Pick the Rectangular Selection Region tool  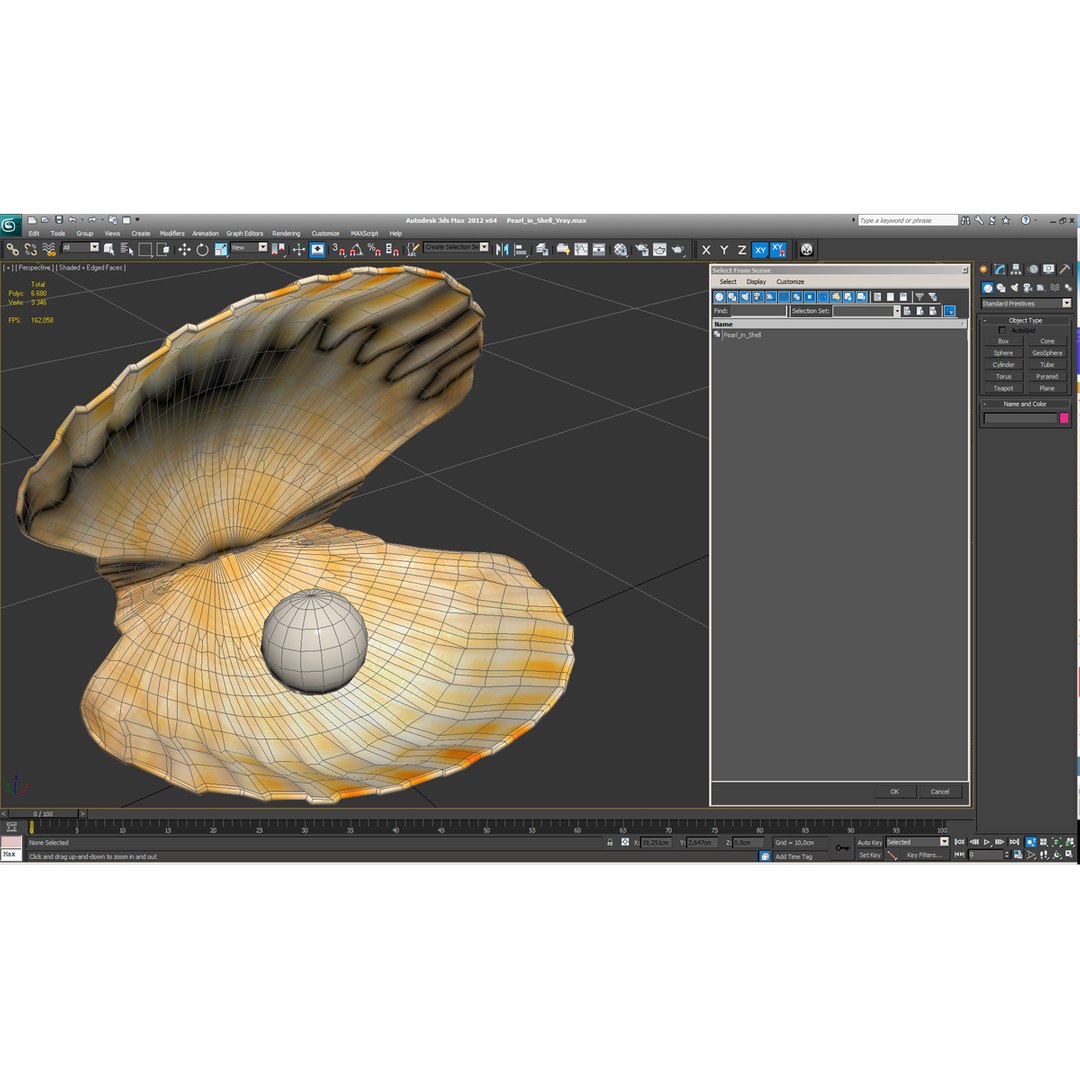pos(145,249)
